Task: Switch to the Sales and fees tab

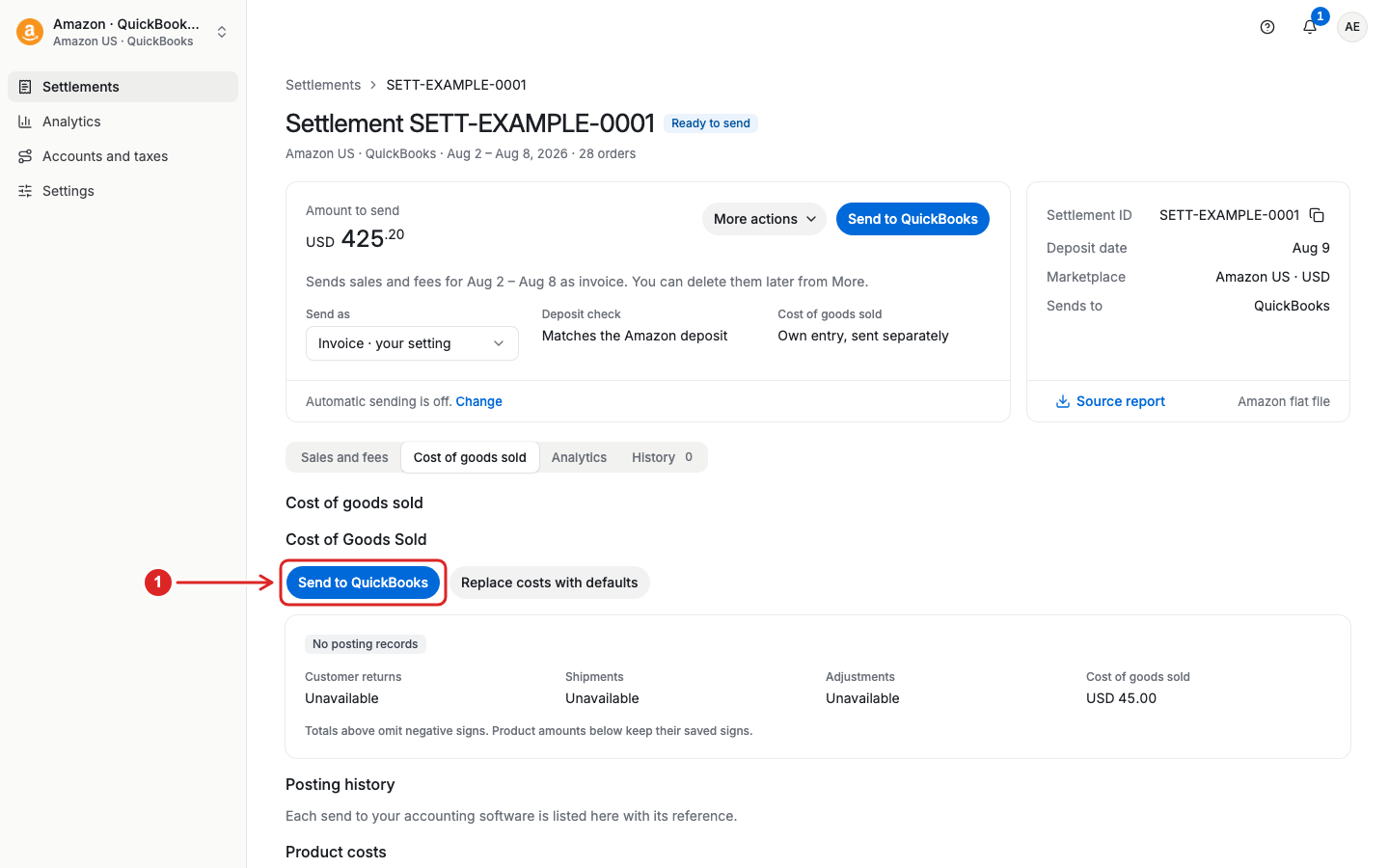Action: 344,457
